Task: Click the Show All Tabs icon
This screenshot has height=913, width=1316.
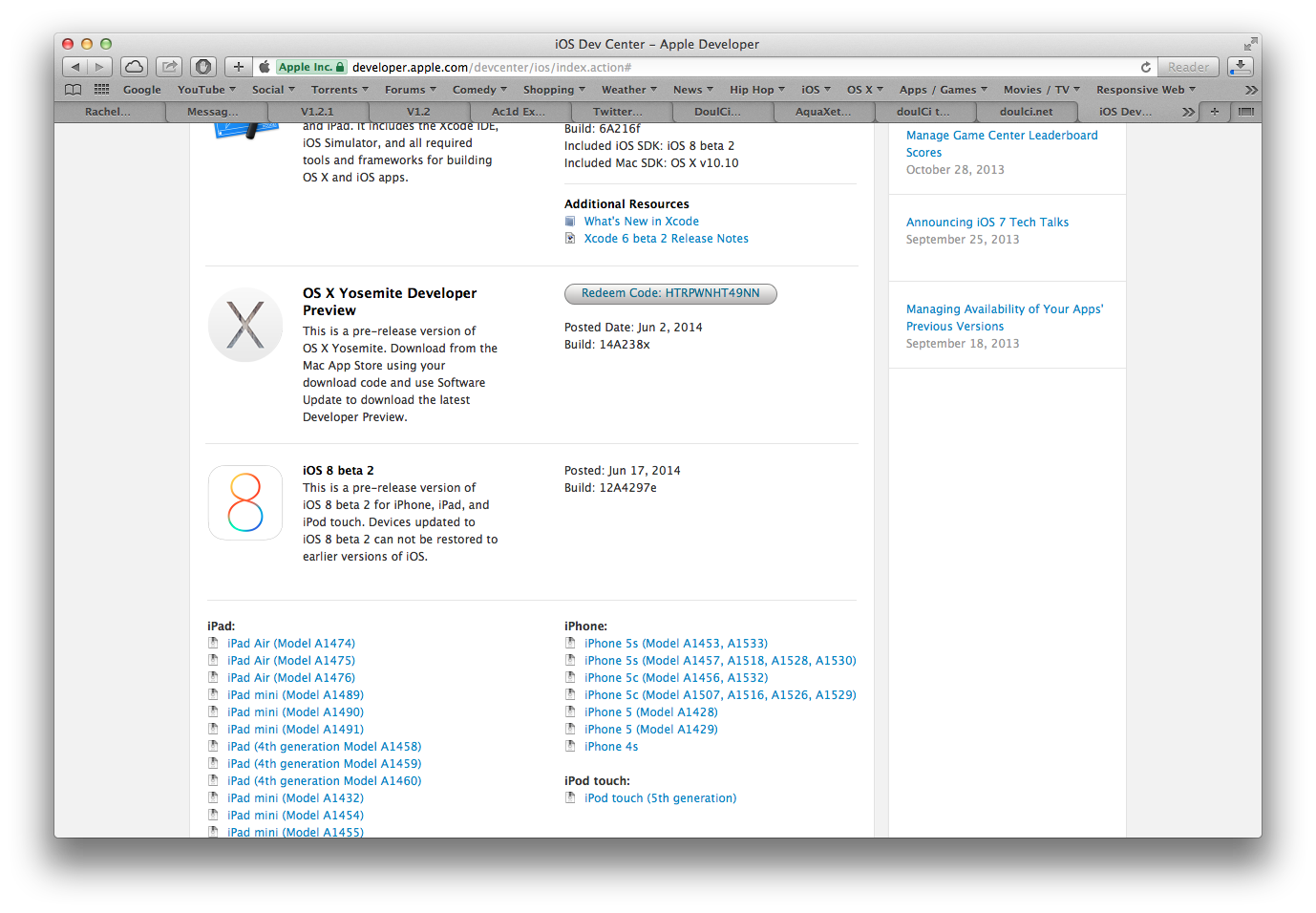Action: (1245, 112)
